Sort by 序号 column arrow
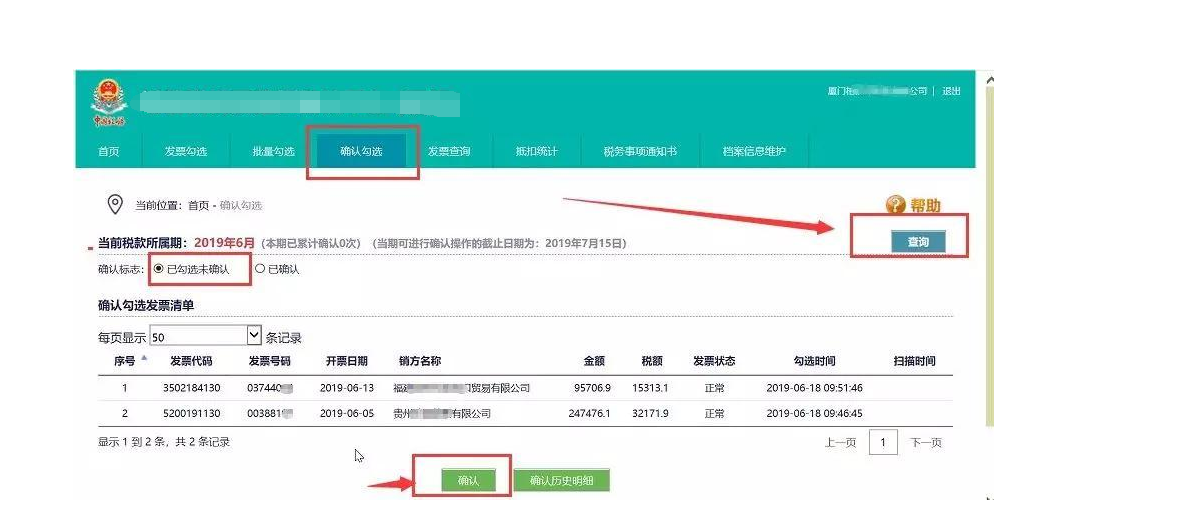This screenshot has width=1184, height=513. [143, 358]
